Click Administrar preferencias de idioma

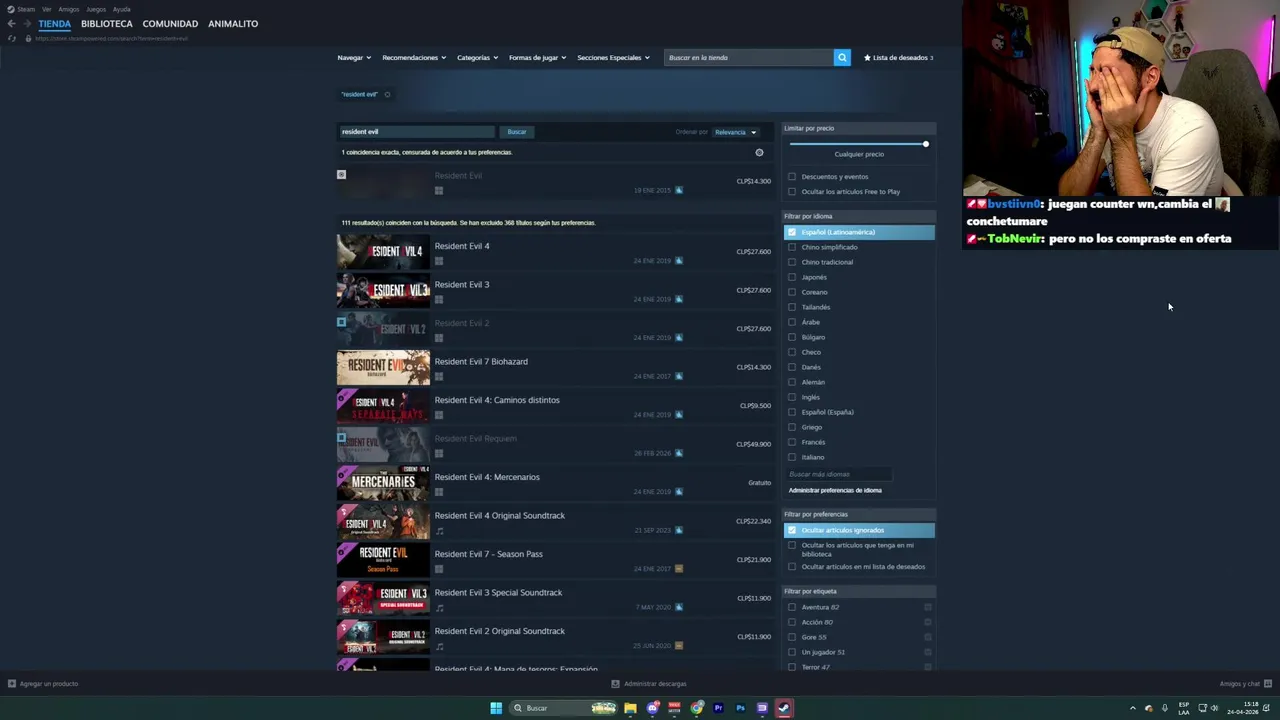[835, 490]
